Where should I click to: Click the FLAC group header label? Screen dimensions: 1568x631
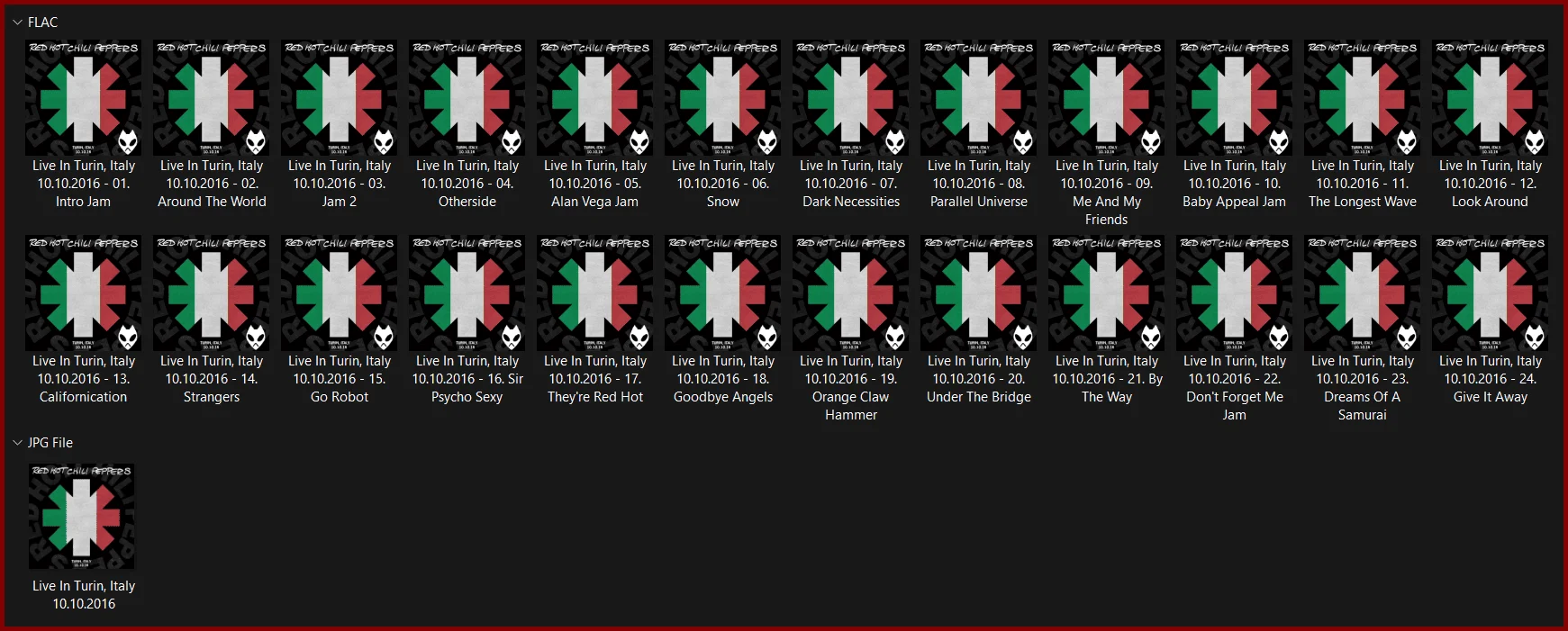42,23
